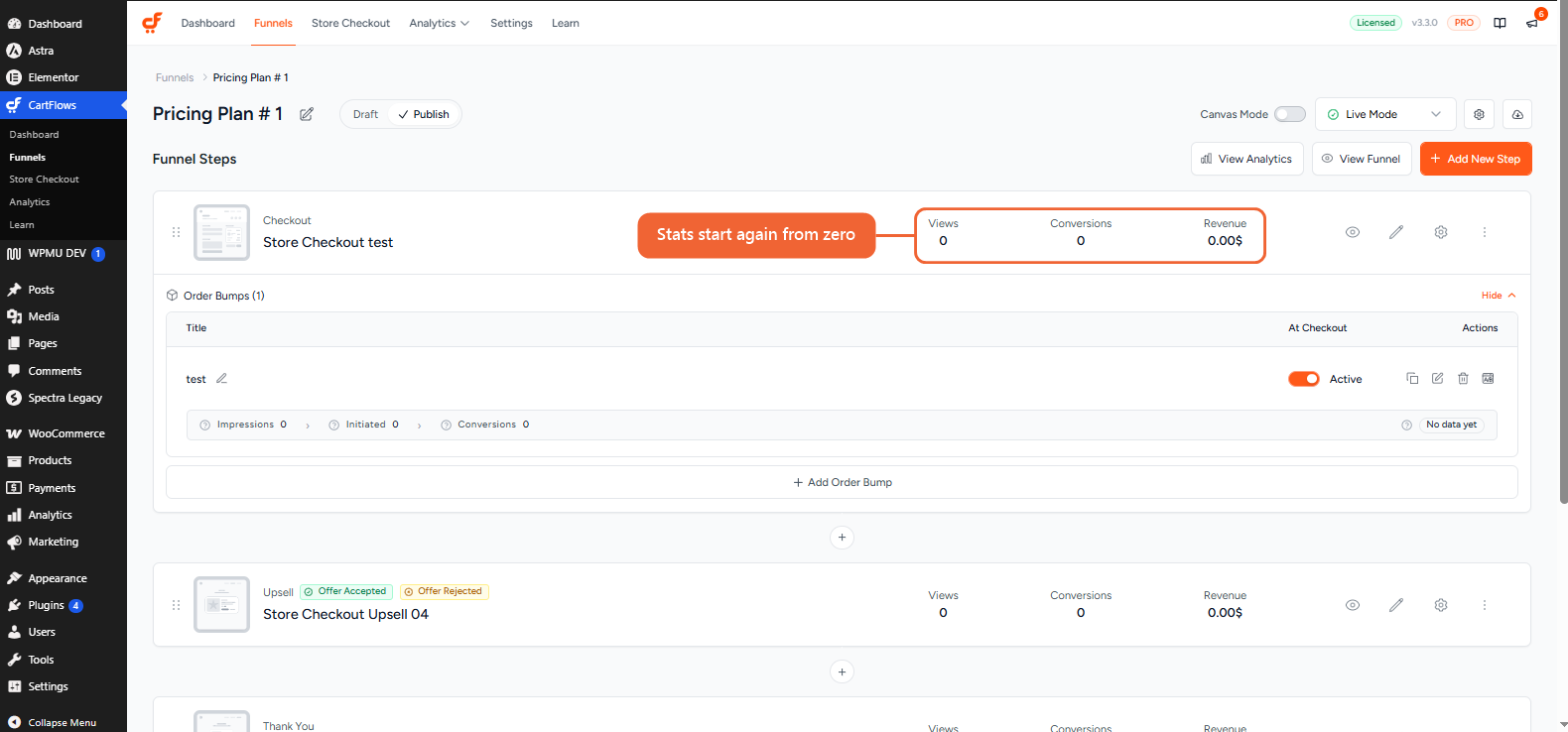1568x732 pixels.
Task: Disable the Active switch for 'test' order bump
Action: click(1304, 379)
